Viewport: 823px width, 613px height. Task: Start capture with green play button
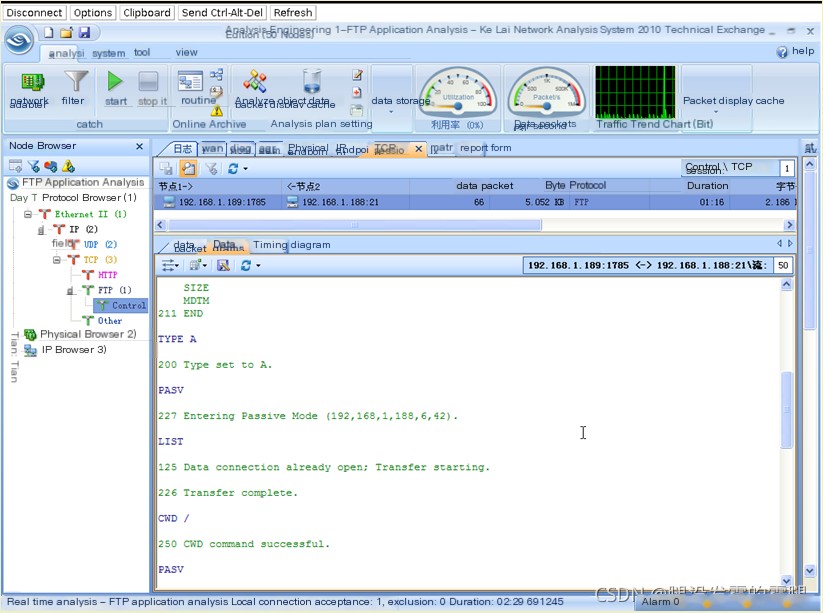[x=115, y=81]
